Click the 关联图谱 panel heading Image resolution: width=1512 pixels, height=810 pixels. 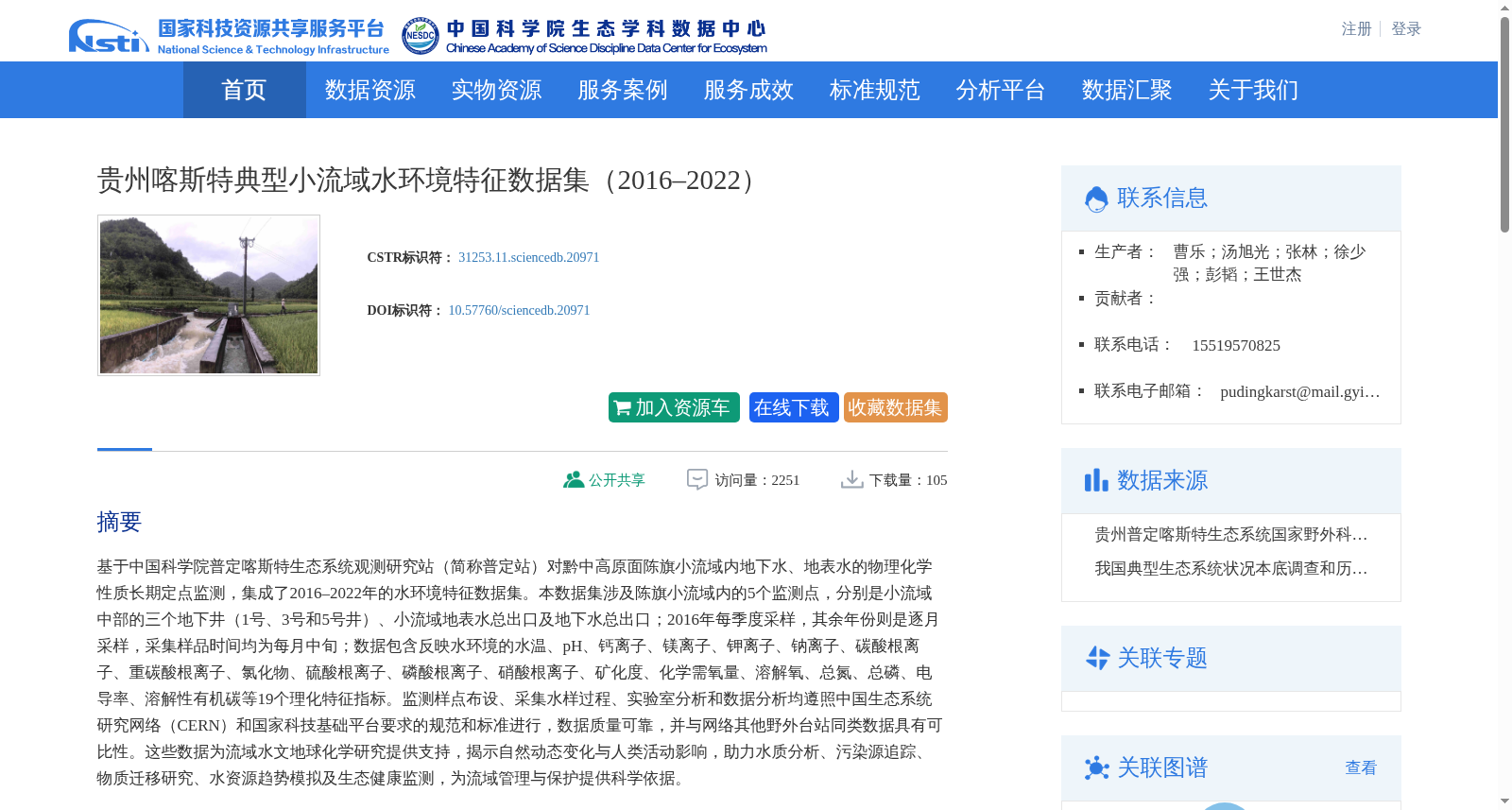tap(1162, 767)
